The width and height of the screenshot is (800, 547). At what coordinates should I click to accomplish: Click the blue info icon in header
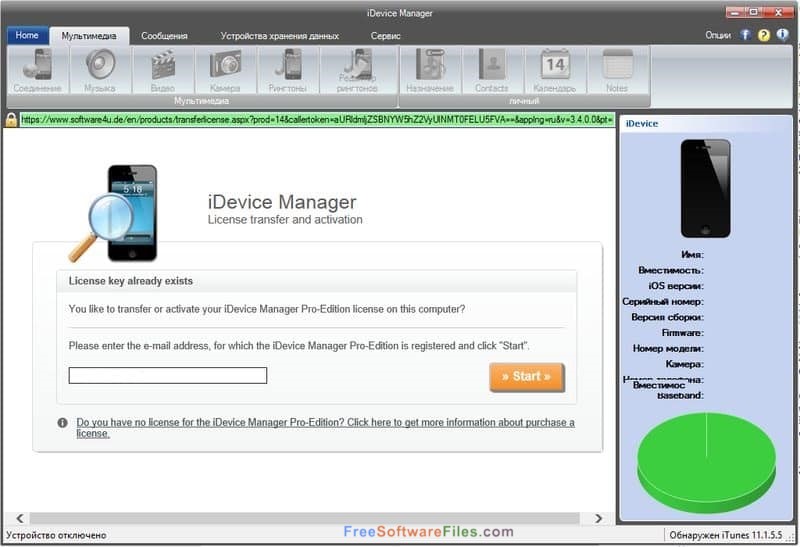coord(783,35)
